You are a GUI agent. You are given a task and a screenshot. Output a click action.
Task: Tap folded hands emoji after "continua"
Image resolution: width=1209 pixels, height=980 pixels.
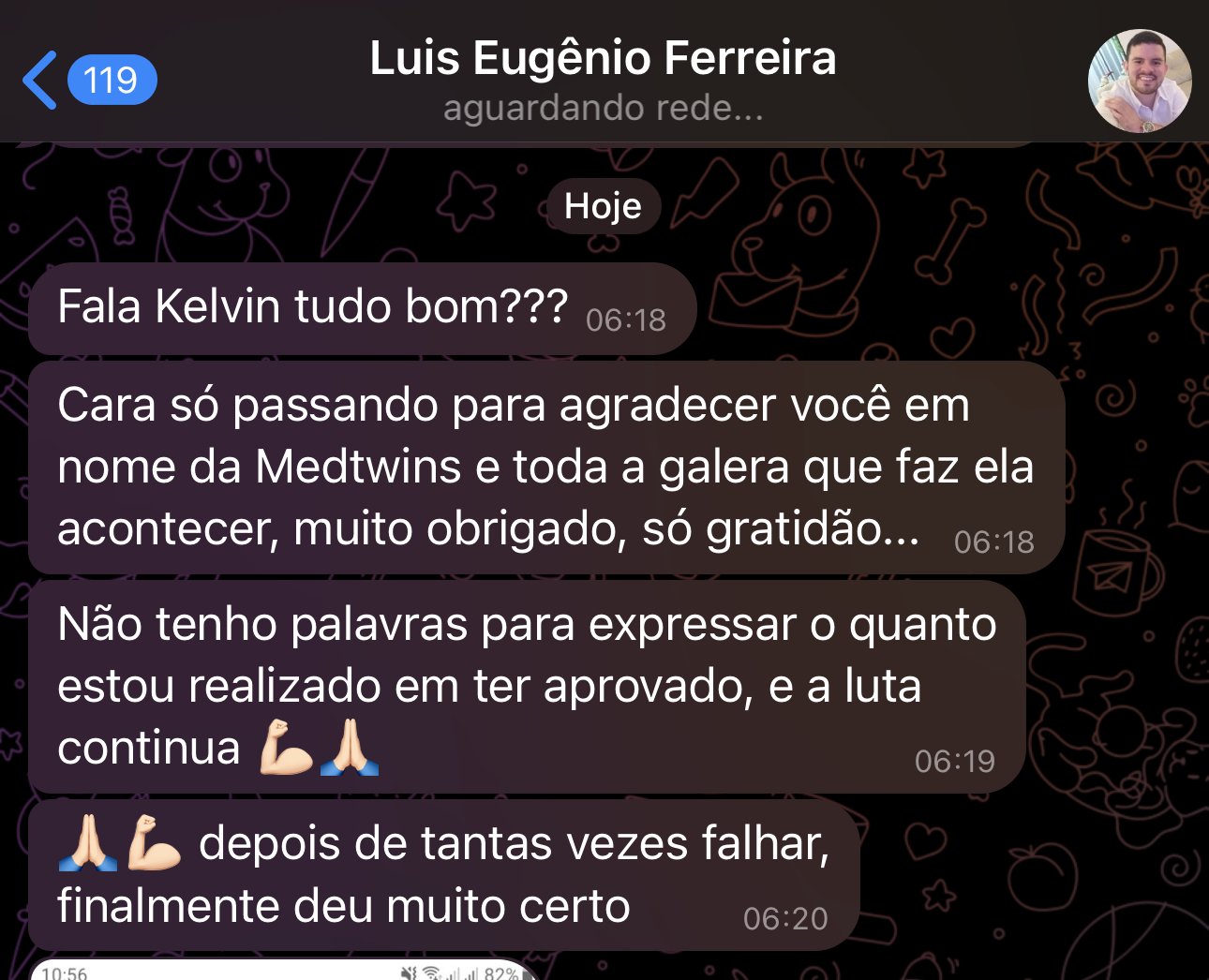350,747
